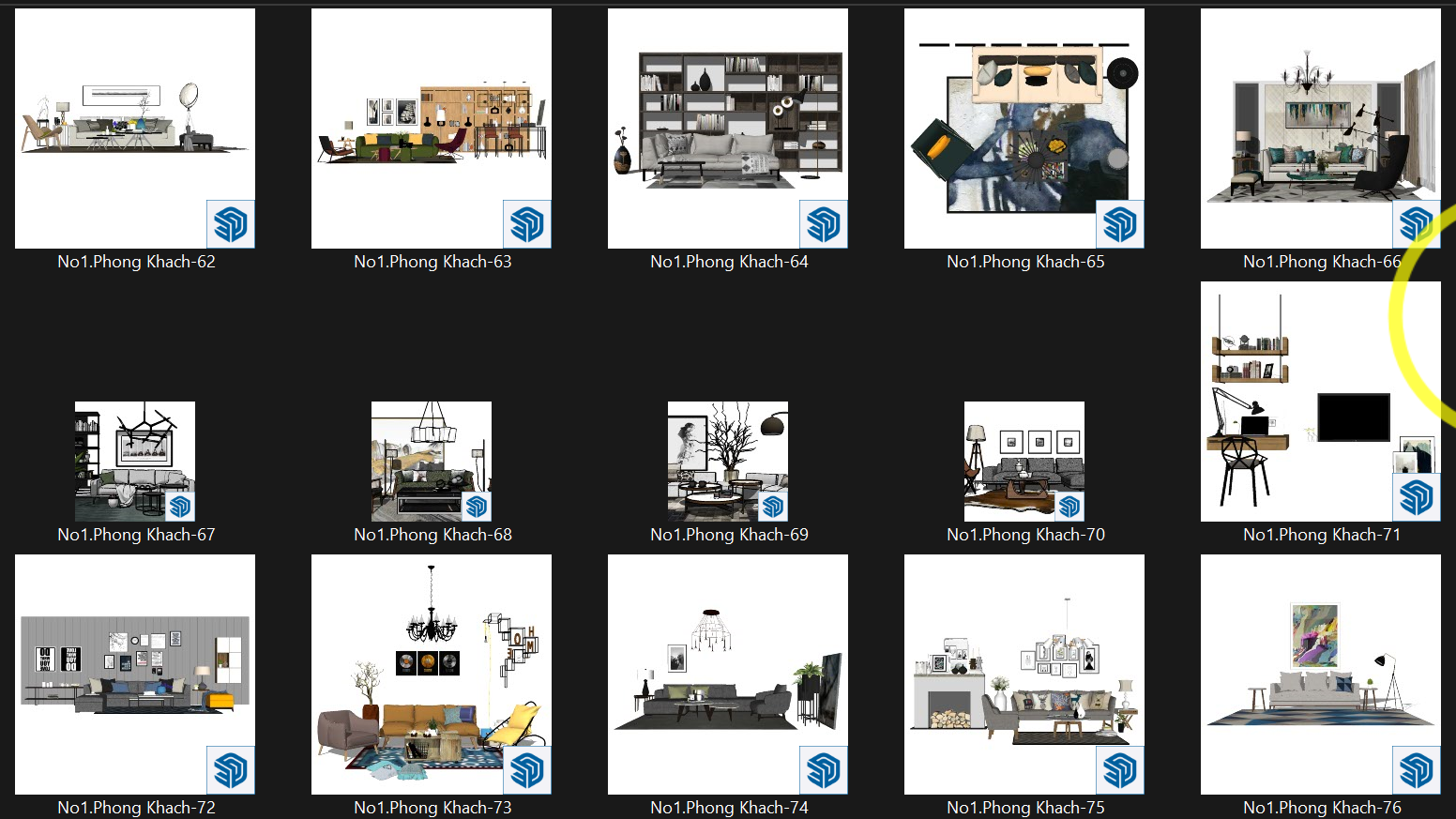1456x819 pixels.
Task: Click SketchUp badge on No1.Phong Khach-71 thumbnail
Action: [x=1417, y=497]
